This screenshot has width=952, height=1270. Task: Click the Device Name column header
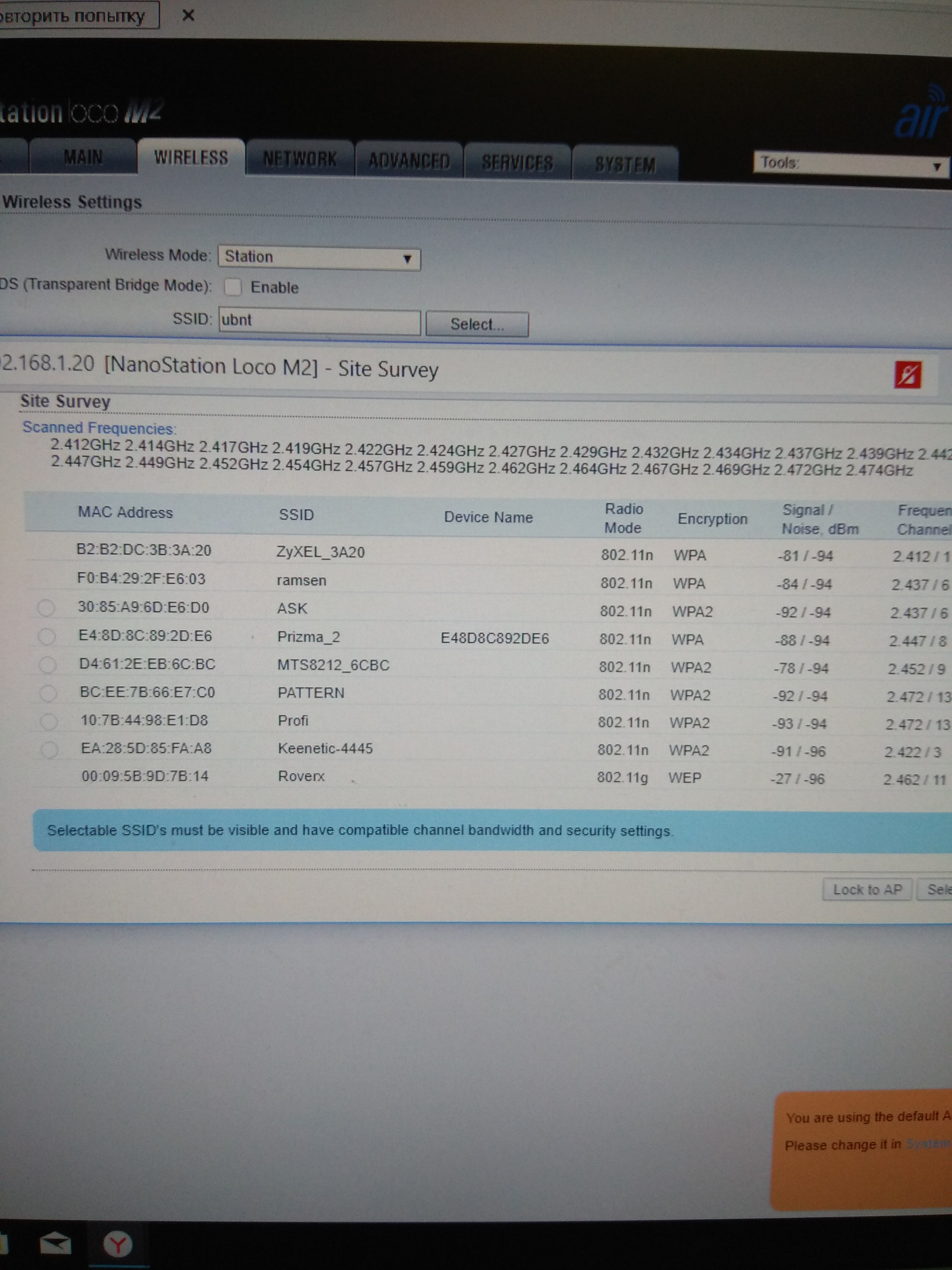click(488, 517)
